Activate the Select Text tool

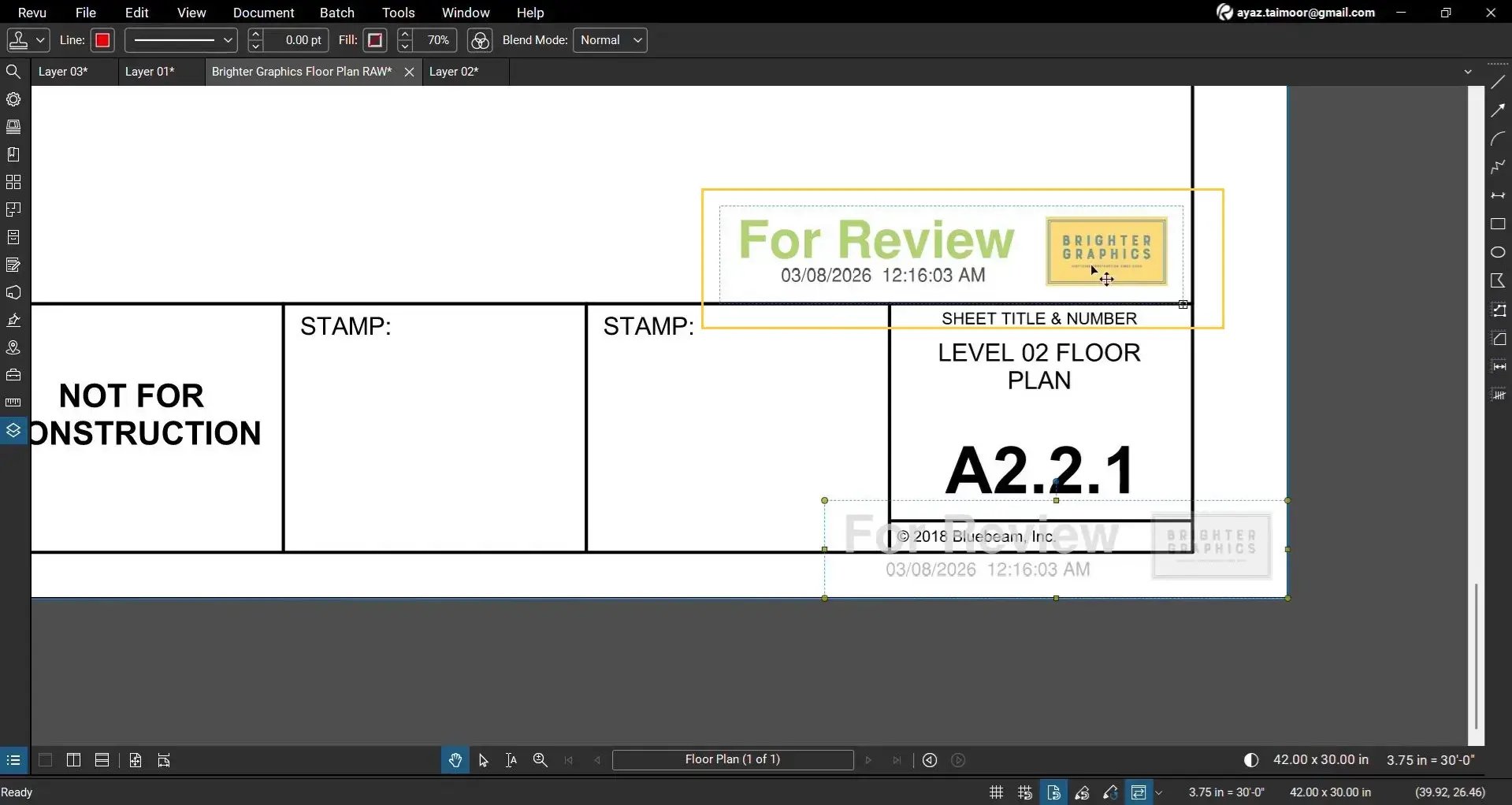(x=511, y=760)
